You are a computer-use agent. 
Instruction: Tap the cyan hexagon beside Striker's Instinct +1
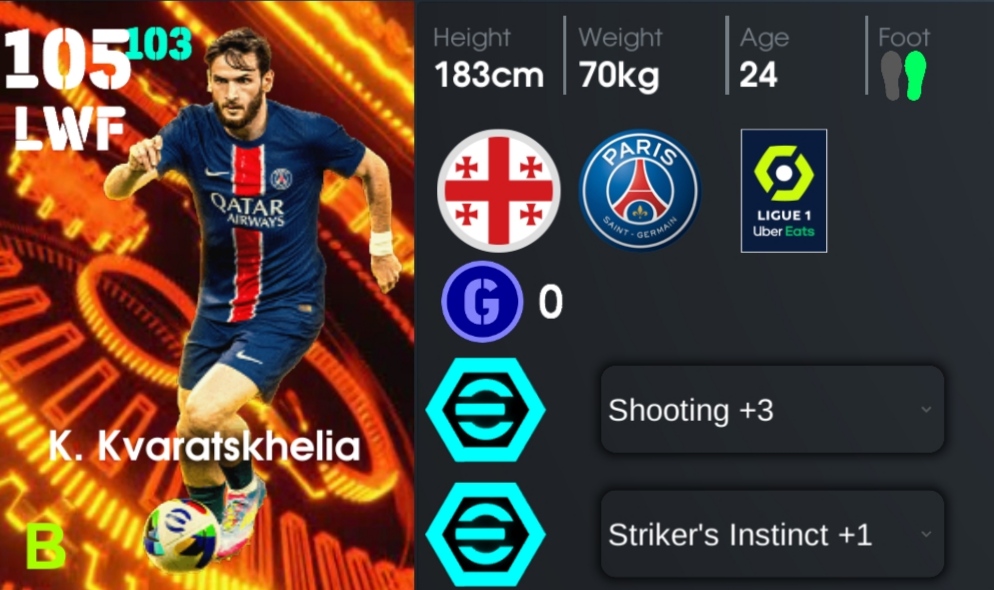click(486, 534)
